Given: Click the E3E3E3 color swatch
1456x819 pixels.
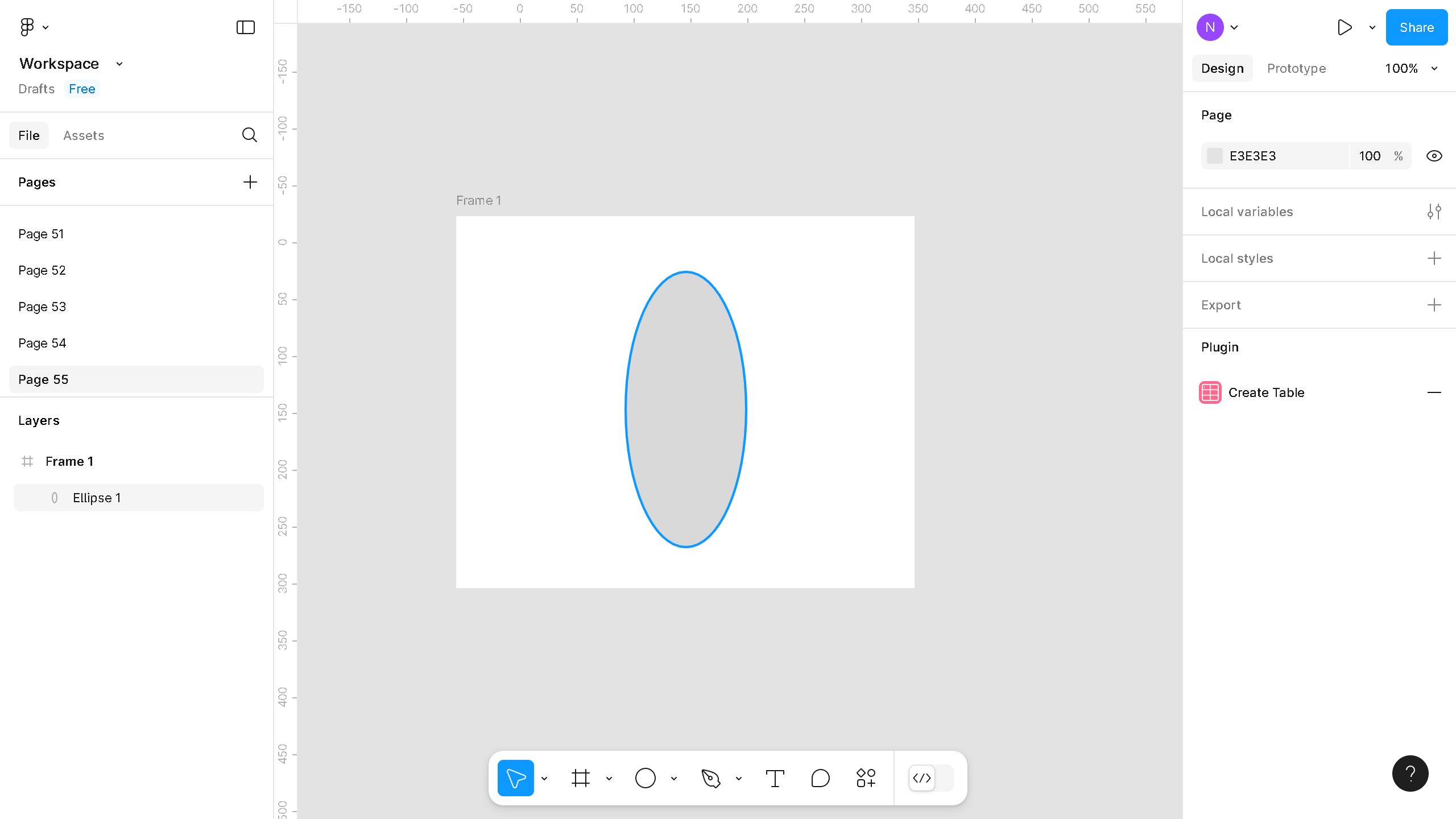Looking at the screenshot, I should tap(1215, 155).
